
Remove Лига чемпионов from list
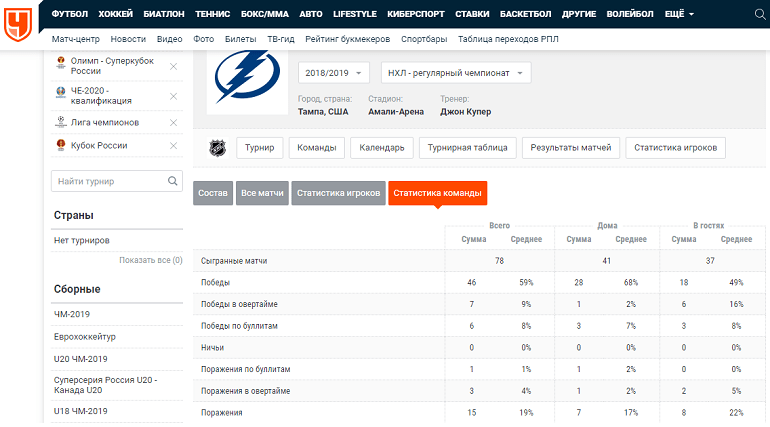pyautogui.click(x=173, y=123)
